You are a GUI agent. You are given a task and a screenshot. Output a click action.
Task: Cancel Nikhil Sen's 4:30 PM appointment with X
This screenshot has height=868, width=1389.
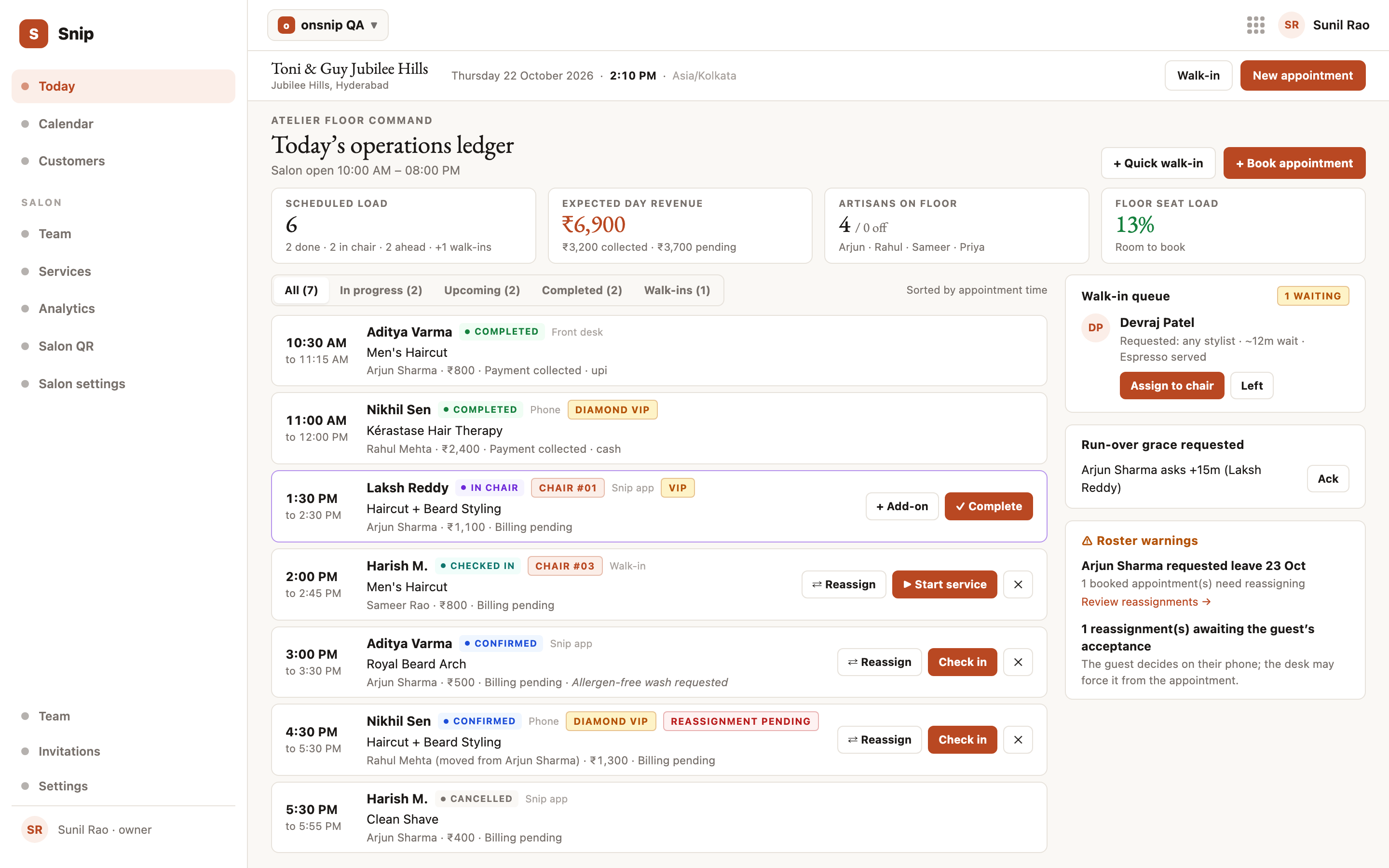pos(1018,740)
